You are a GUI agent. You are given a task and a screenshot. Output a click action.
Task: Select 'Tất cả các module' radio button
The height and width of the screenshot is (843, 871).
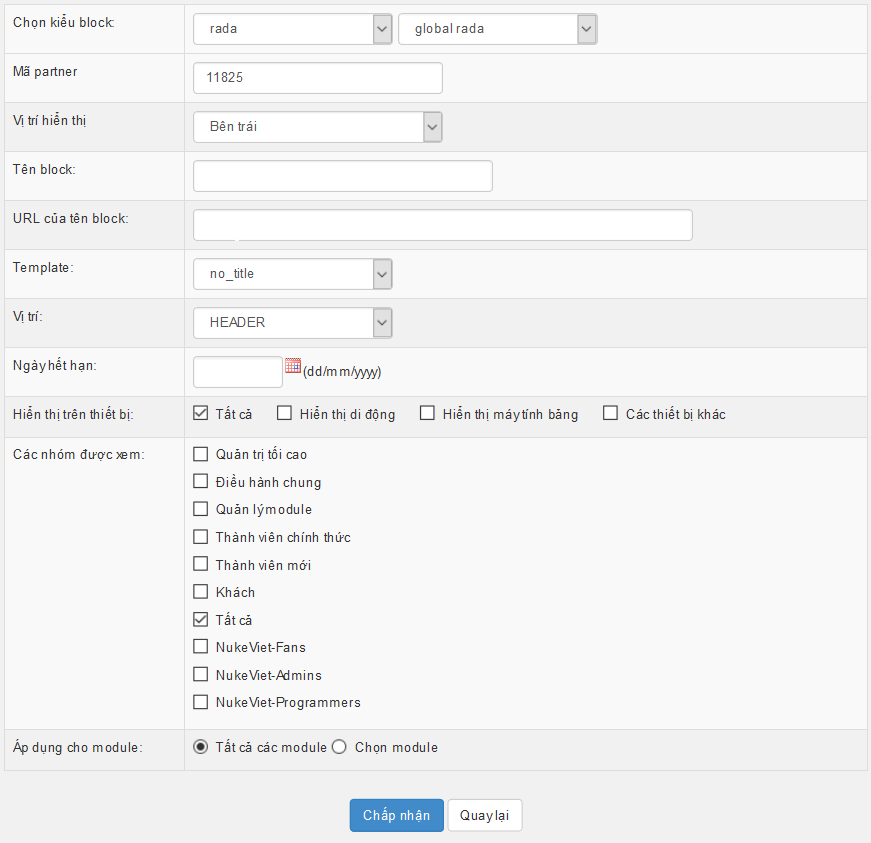[201, 747]
